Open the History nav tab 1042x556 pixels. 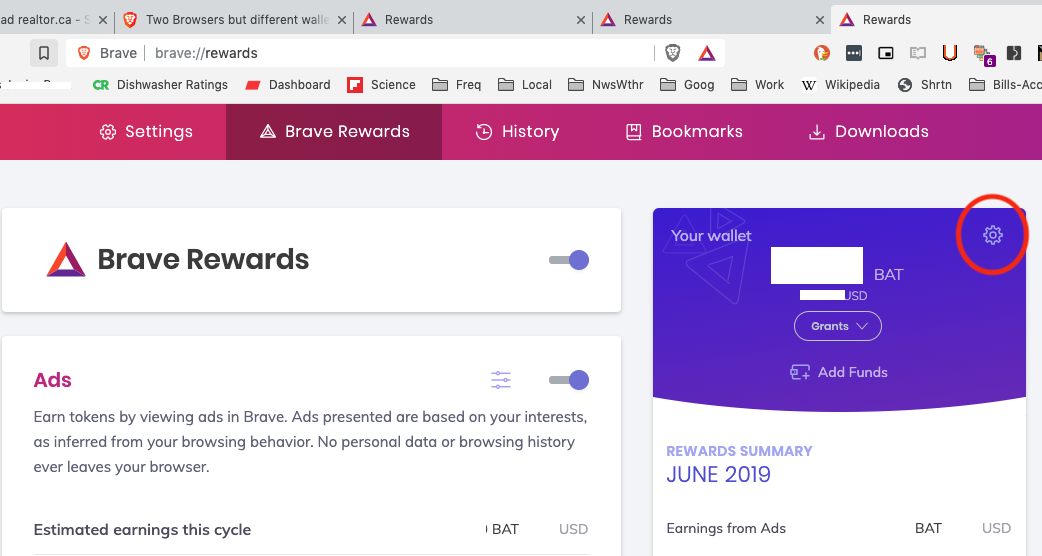click(x=518, y=132)
